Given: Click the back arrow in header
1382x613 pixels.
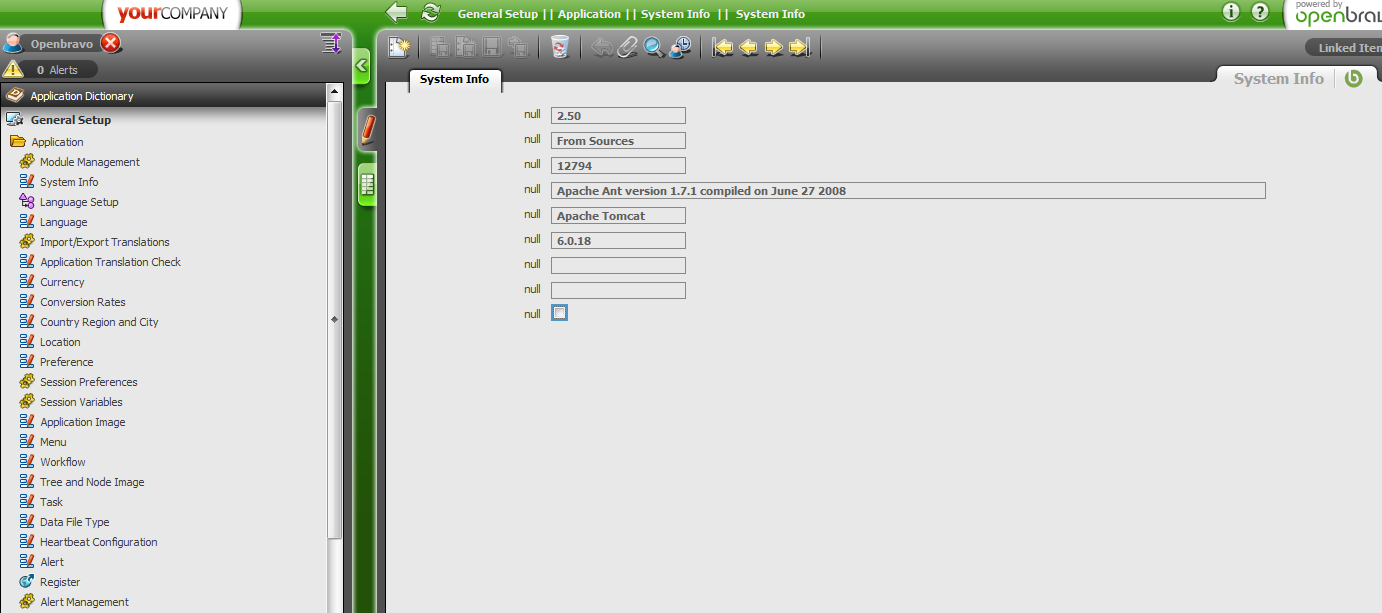Looking at the screenshot, I should click(397, 12).
